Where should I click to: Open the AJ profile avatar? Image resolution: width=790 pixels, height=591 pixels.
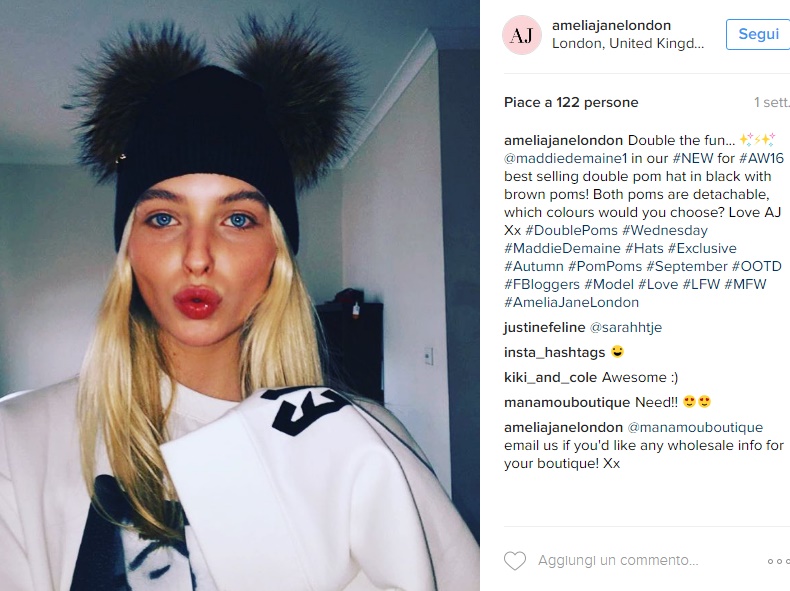point(521,35)
